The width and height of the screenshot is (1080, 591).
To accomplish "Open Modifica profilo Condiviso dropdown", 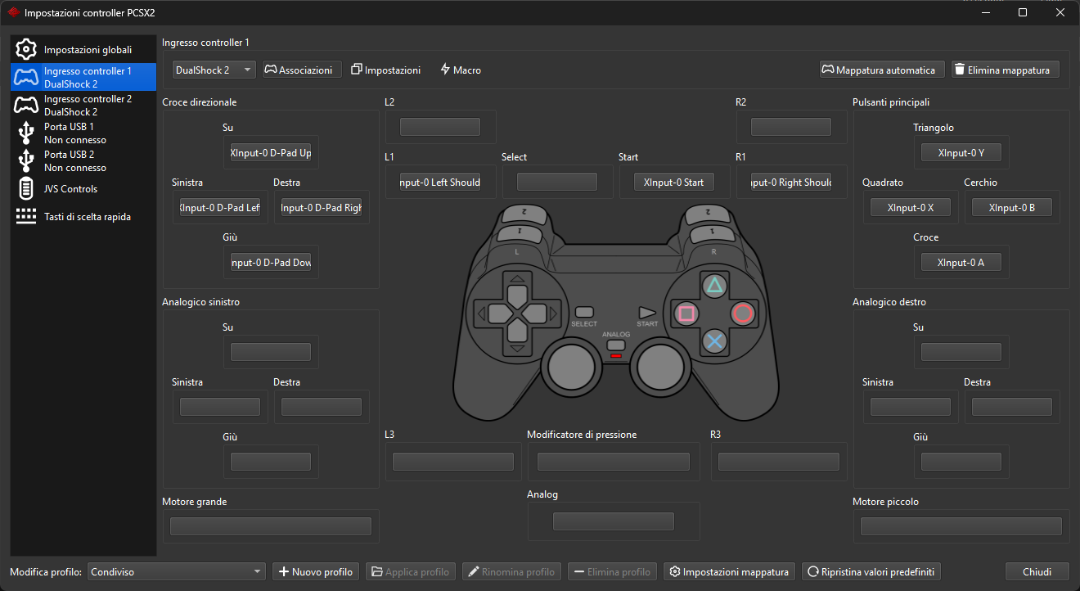I will (176, 572).
